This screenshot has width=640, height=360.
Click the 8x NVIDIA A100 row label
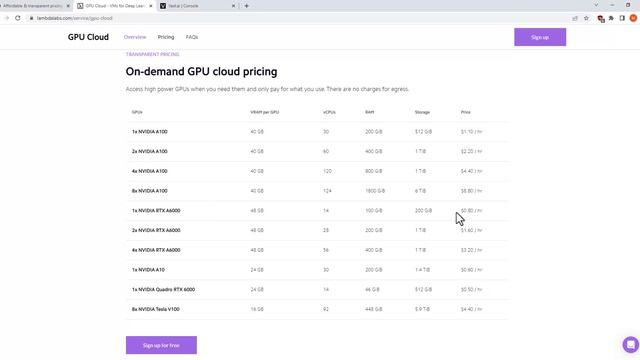[x=149, y=191]
